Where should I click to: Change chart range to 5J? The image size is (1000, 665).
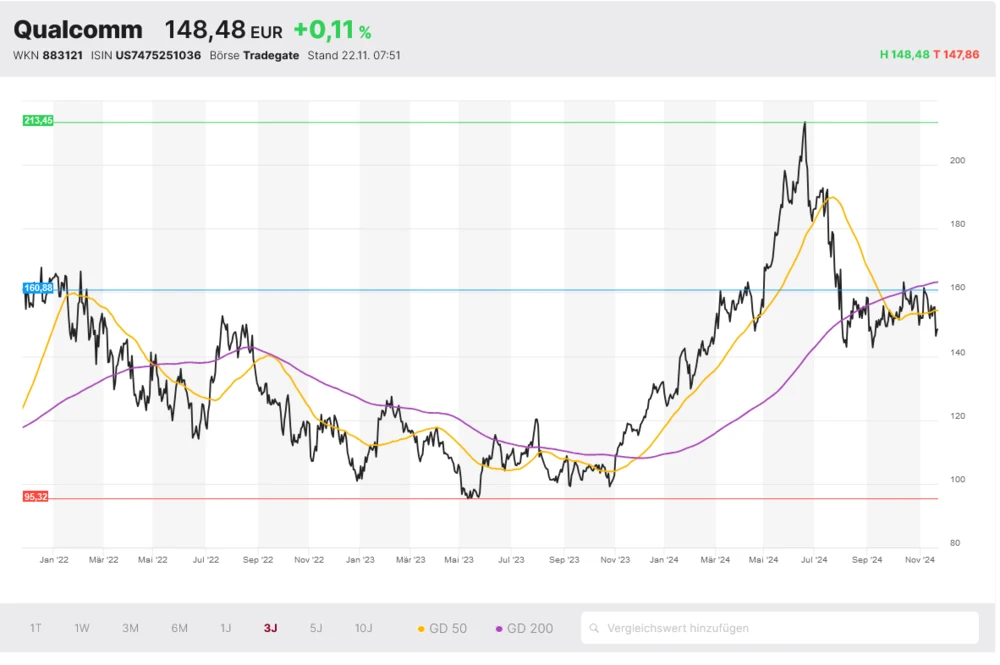tap(316, 628)
